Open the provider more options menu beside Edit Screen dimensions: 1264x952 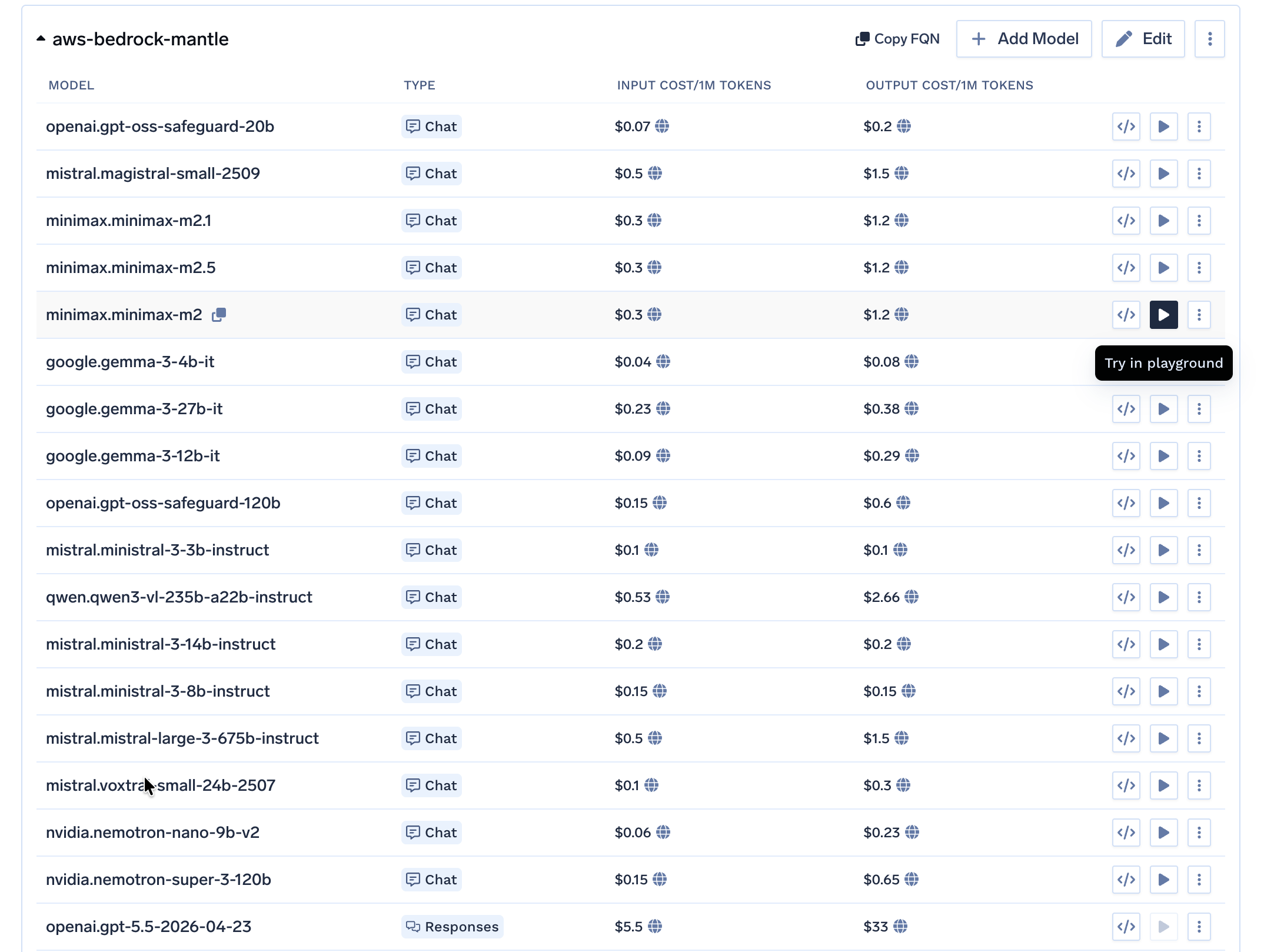pyautogui.click(x=1210, y=39)
